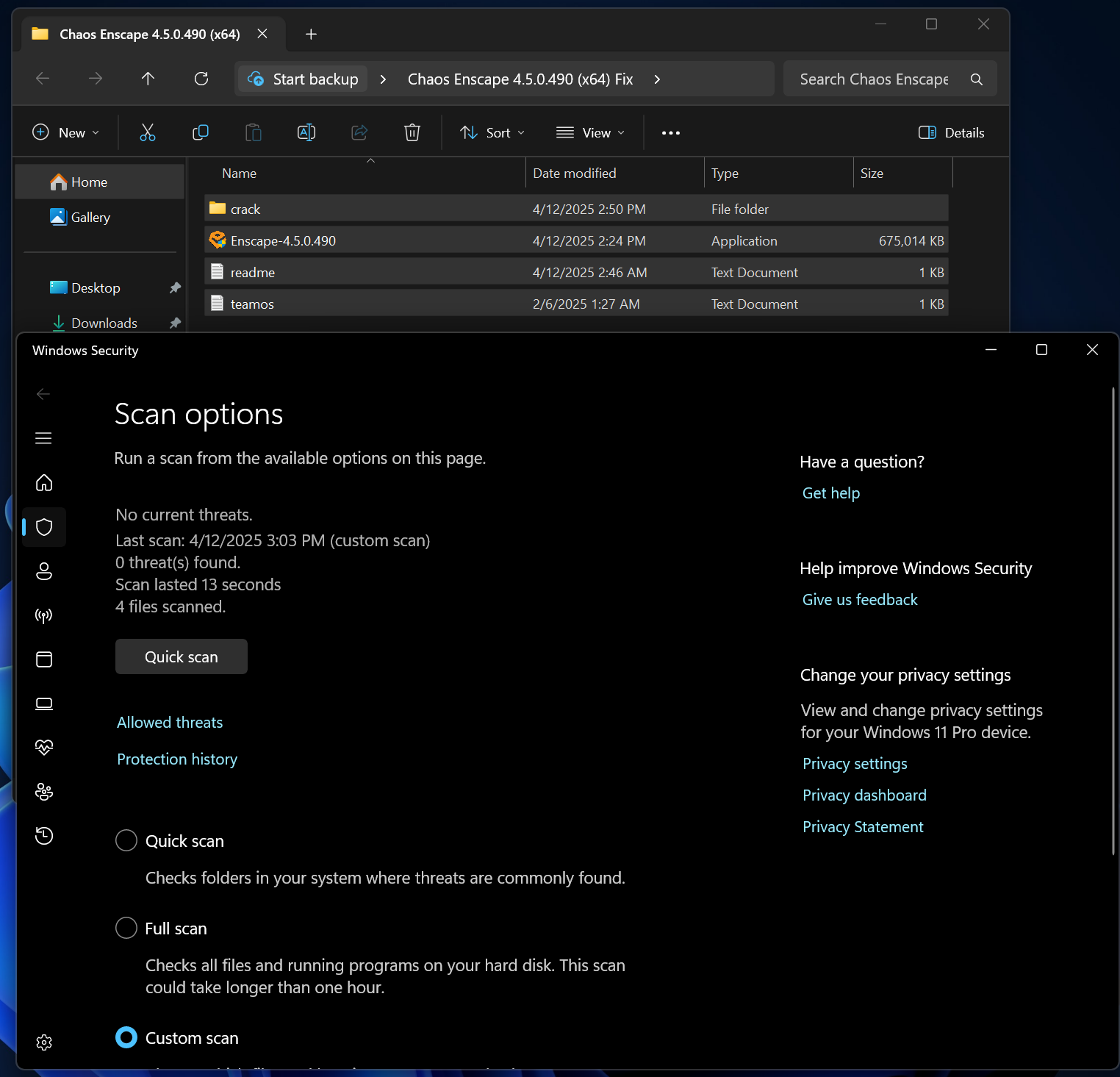Open App & browser control icon

coord(44,659)
